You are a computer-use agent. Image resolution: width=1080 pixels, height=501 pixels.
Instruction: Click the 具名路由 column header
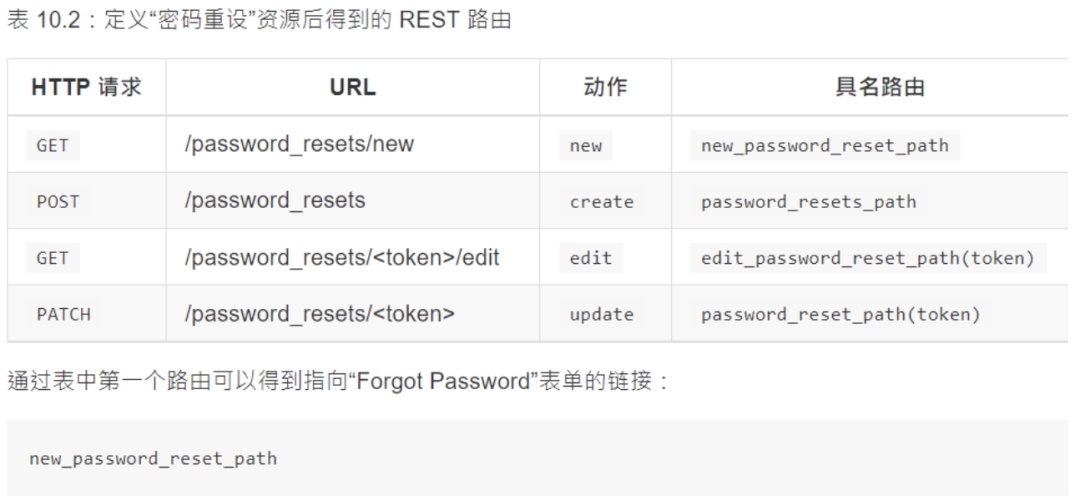point(880,87)
